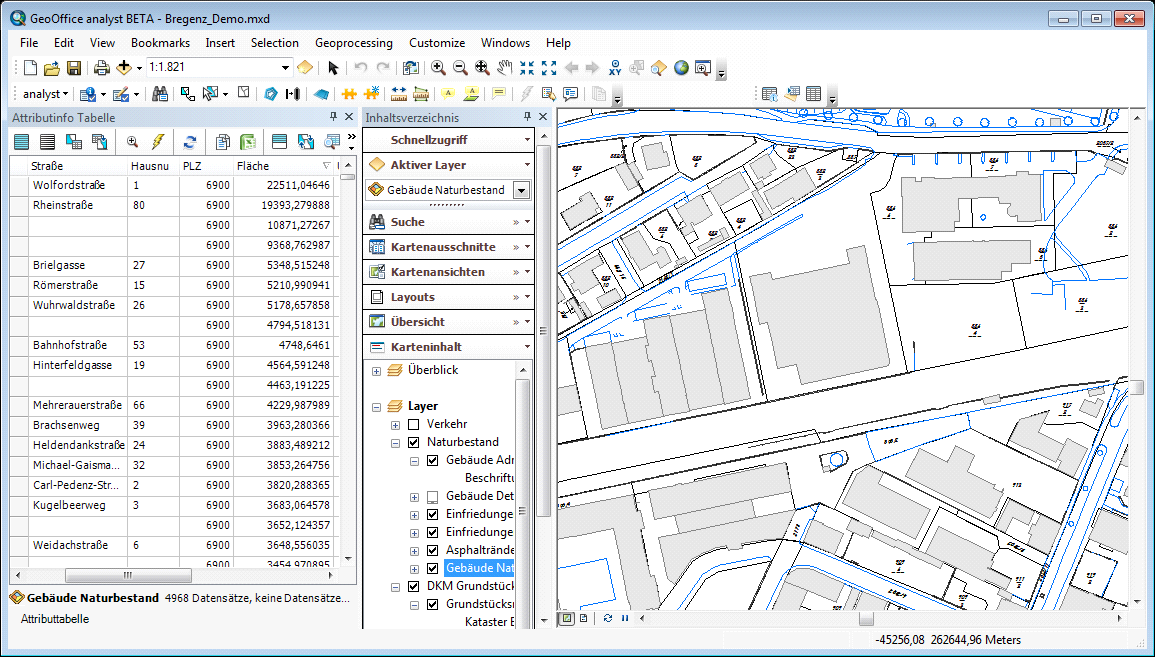This screenshot has width=1155, height=657.
Task: Open the Gebäude Naturbestand active layer dropdown
Action: pos(521,190)
